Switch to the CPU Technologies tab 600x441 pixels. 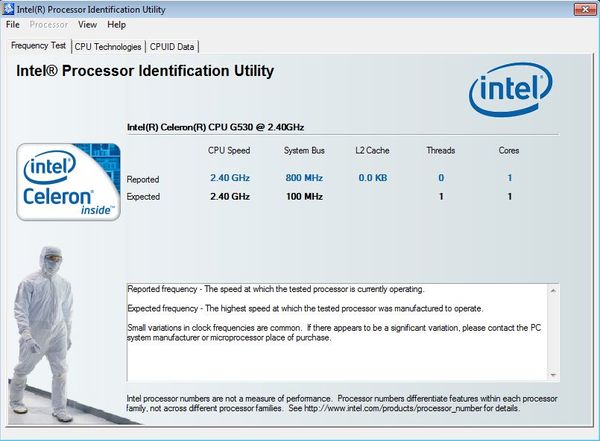click(x=107, y=46)
